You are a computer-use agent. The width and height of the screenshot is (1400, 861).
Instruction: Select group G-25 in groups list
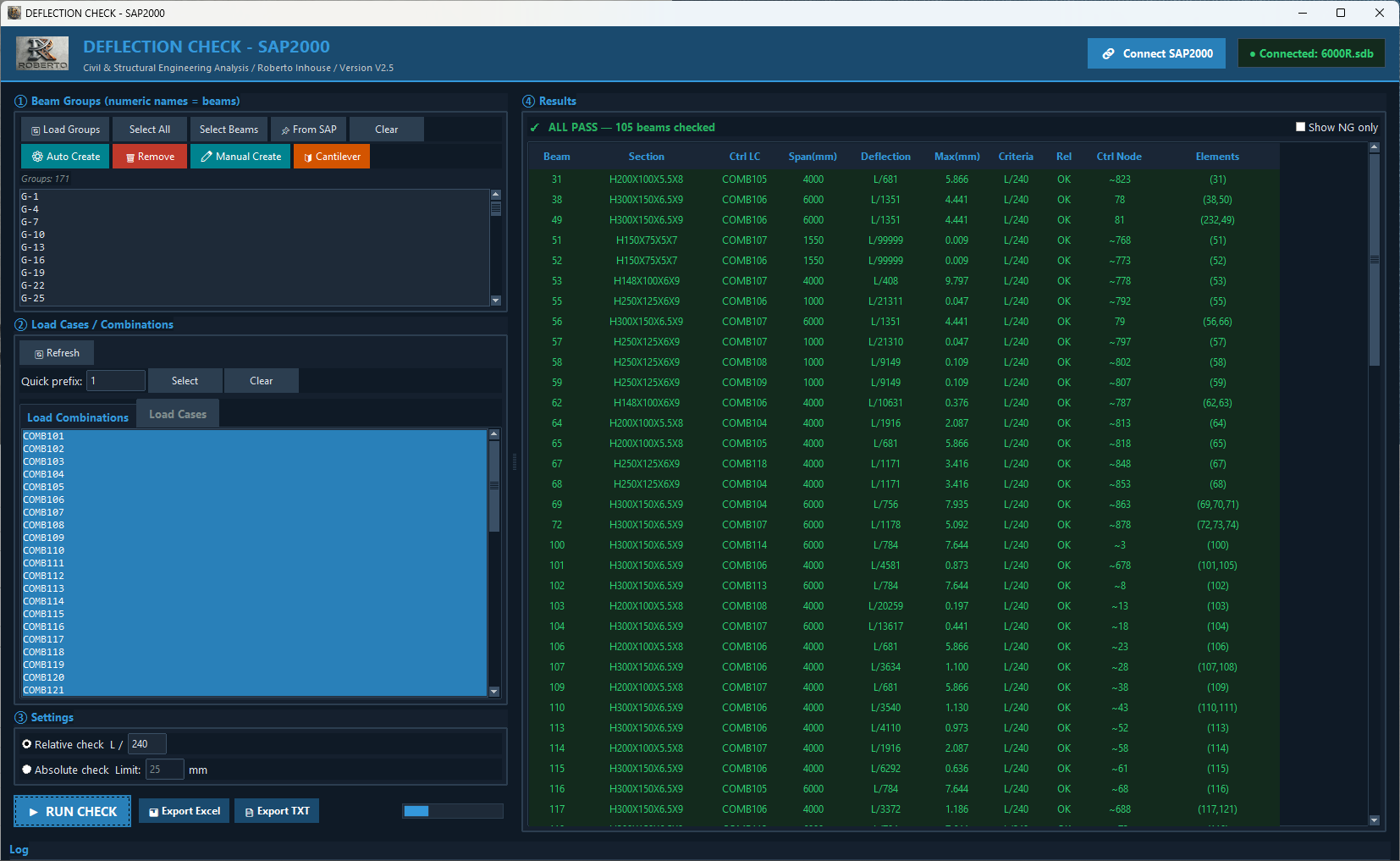[255, 298]
